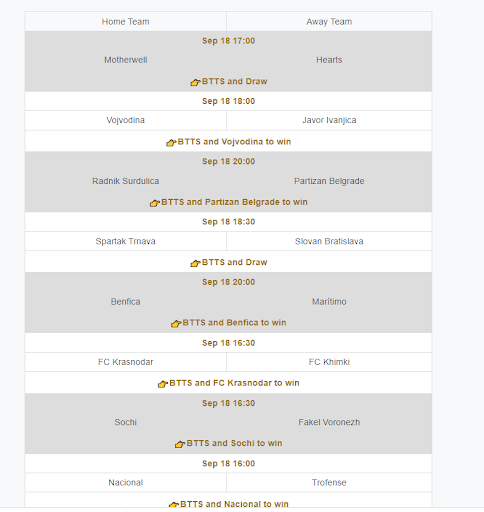The height and width of the screenshot is (512, 484).
Task: Click the Javor Ivanjica team cell
Action: [x=329, y=120]
